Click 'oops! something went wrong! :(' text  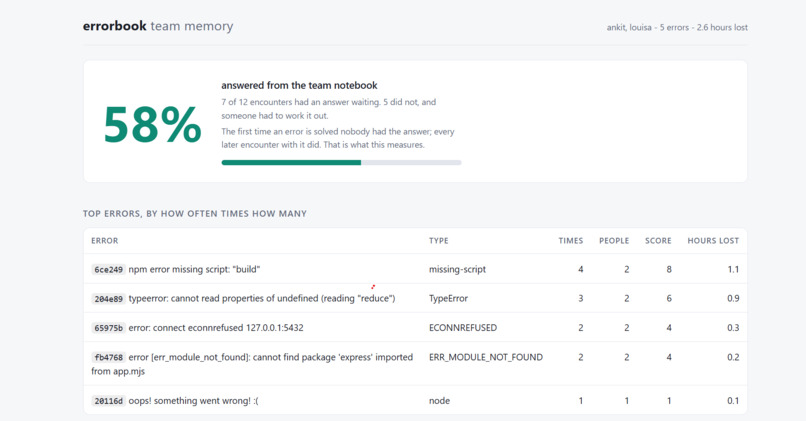pyautogui.click(x=193, y=401)
